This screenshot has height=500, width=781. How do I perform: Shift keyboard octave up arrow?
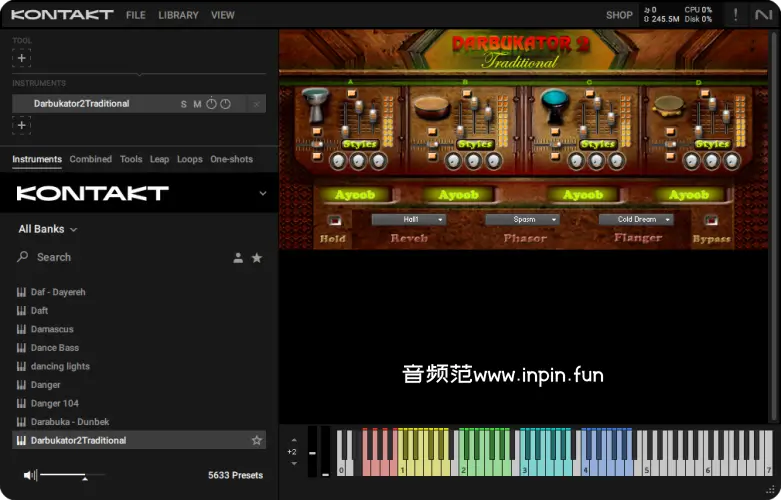tap(293, 440)
